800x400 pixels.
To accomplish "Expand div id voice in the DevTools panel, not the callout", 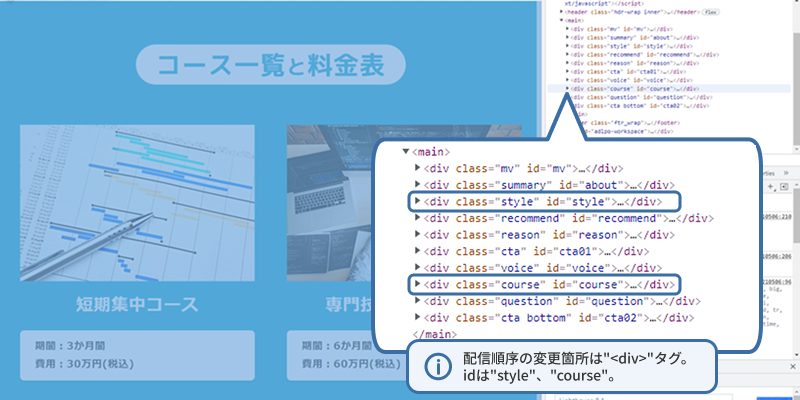I will [x=567, y=80].
